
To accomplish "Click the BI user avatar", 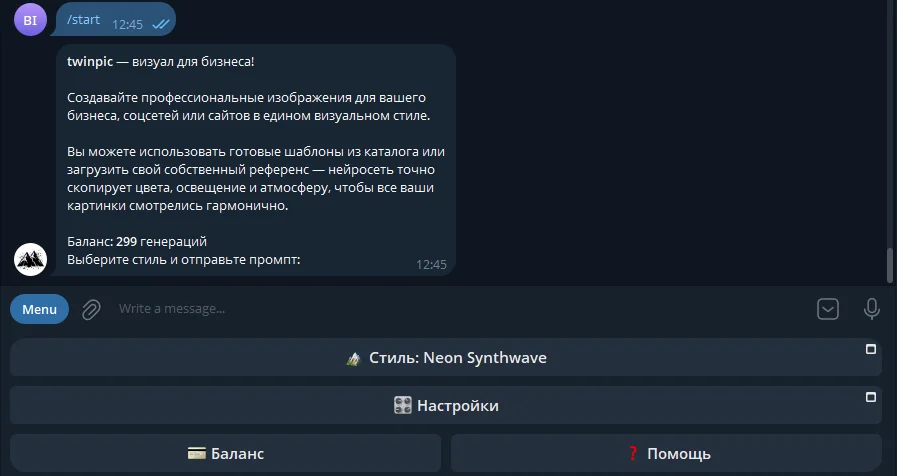I will click(30, 19).
